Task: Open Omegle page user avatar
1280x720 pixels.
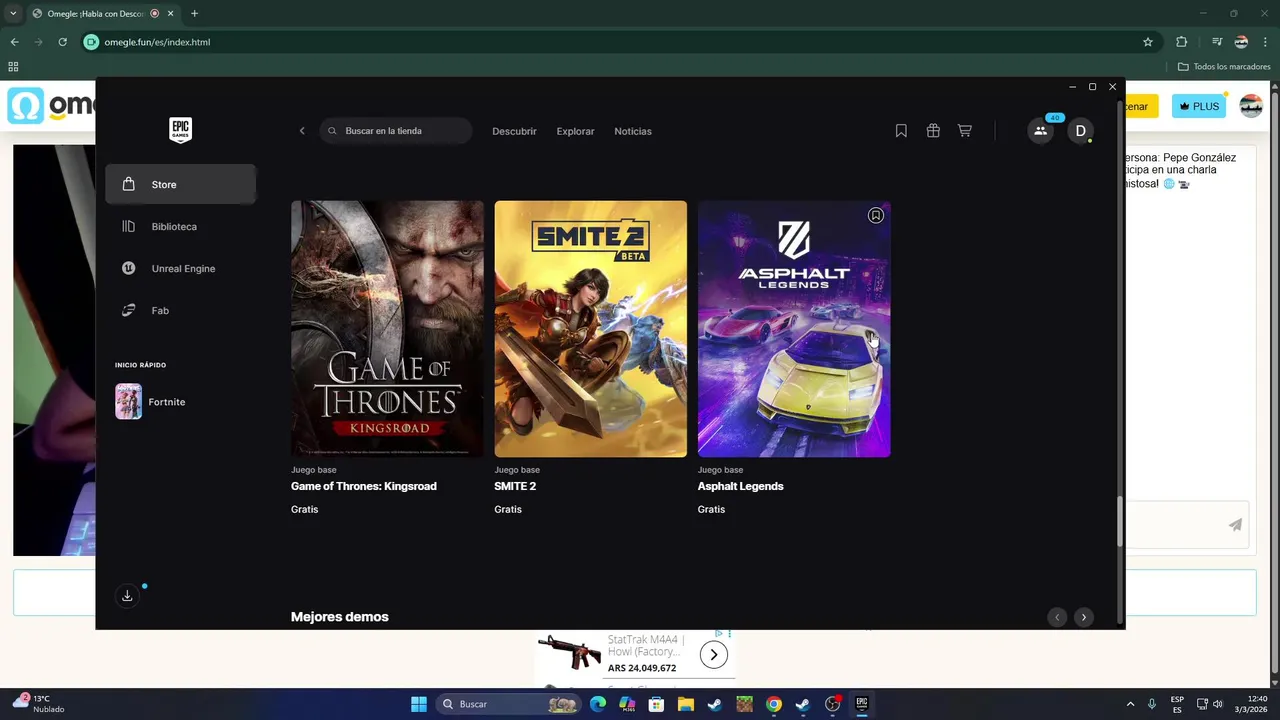Action: pyautogui.click(x=1251, y=106)
